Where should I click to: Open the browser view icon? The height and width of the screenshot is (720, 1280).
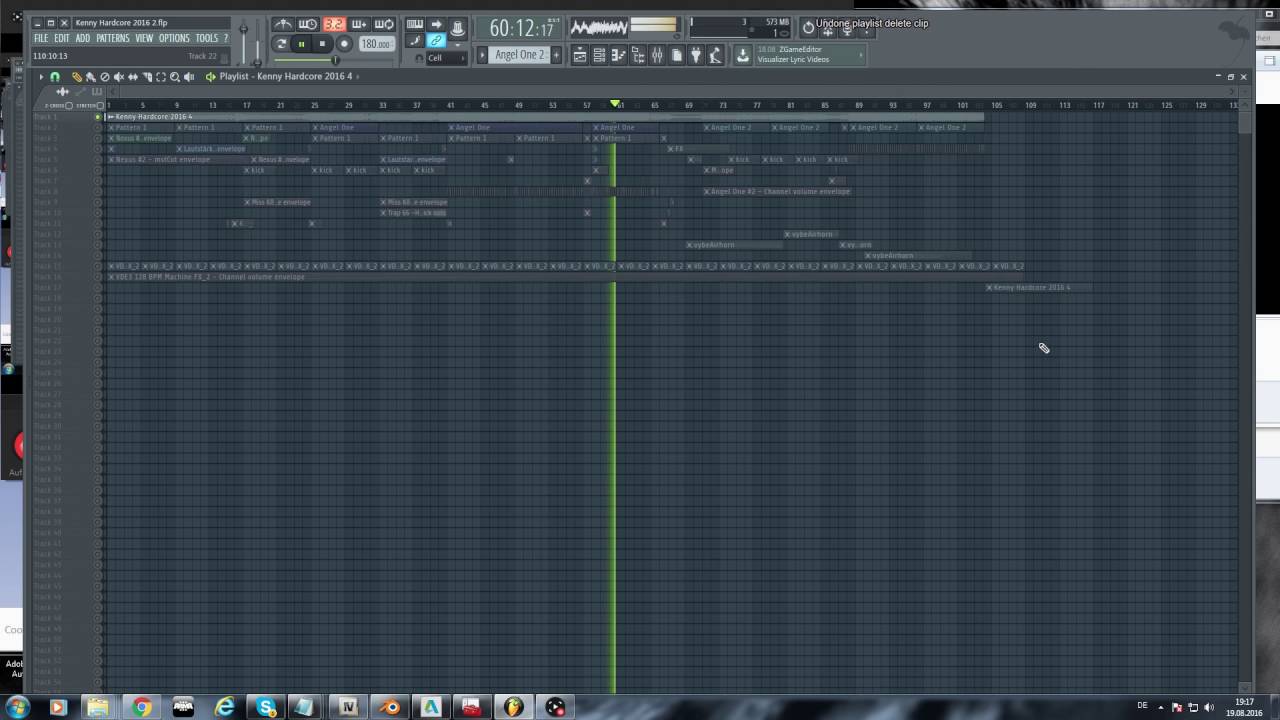(x=638, y=55)
